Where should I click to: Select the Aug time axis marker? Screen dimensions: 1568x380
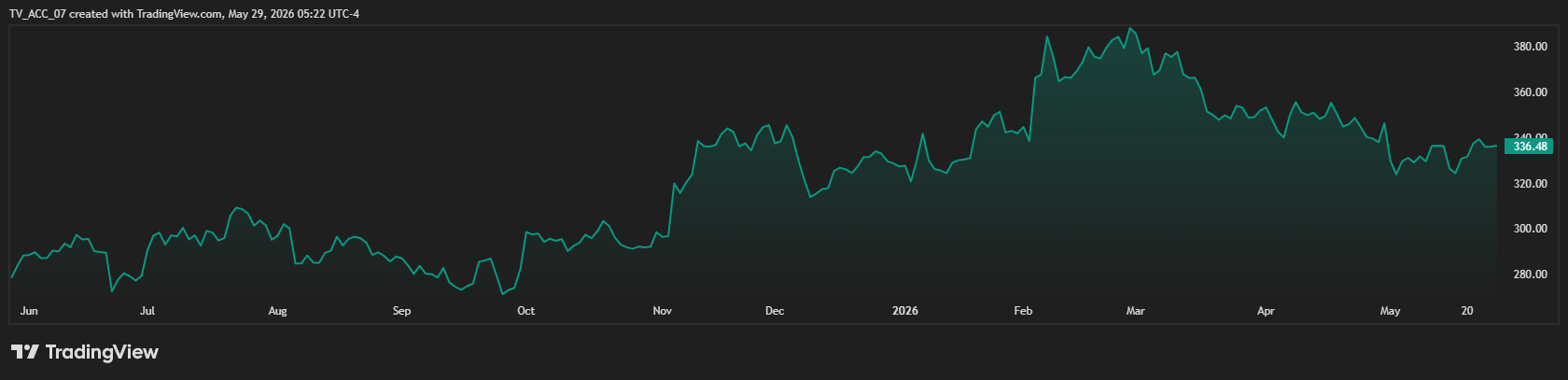click(277, 311)
